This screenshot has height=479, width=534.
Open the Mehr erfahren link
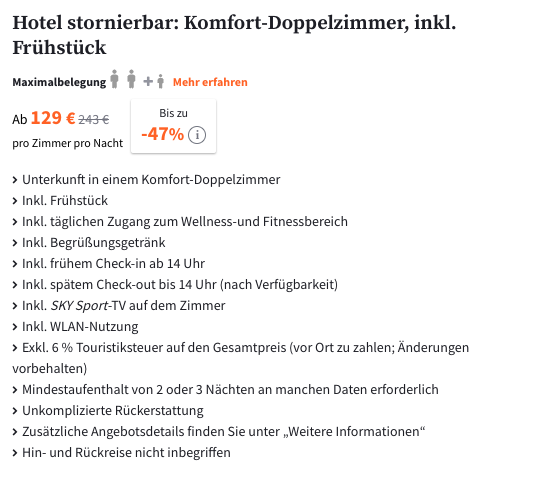pos(210,82)
